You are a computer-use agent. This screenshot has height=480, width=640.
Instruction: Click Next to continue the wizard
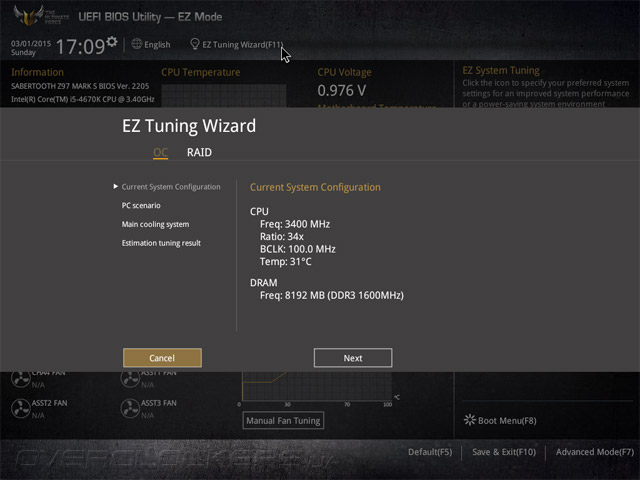353,358
